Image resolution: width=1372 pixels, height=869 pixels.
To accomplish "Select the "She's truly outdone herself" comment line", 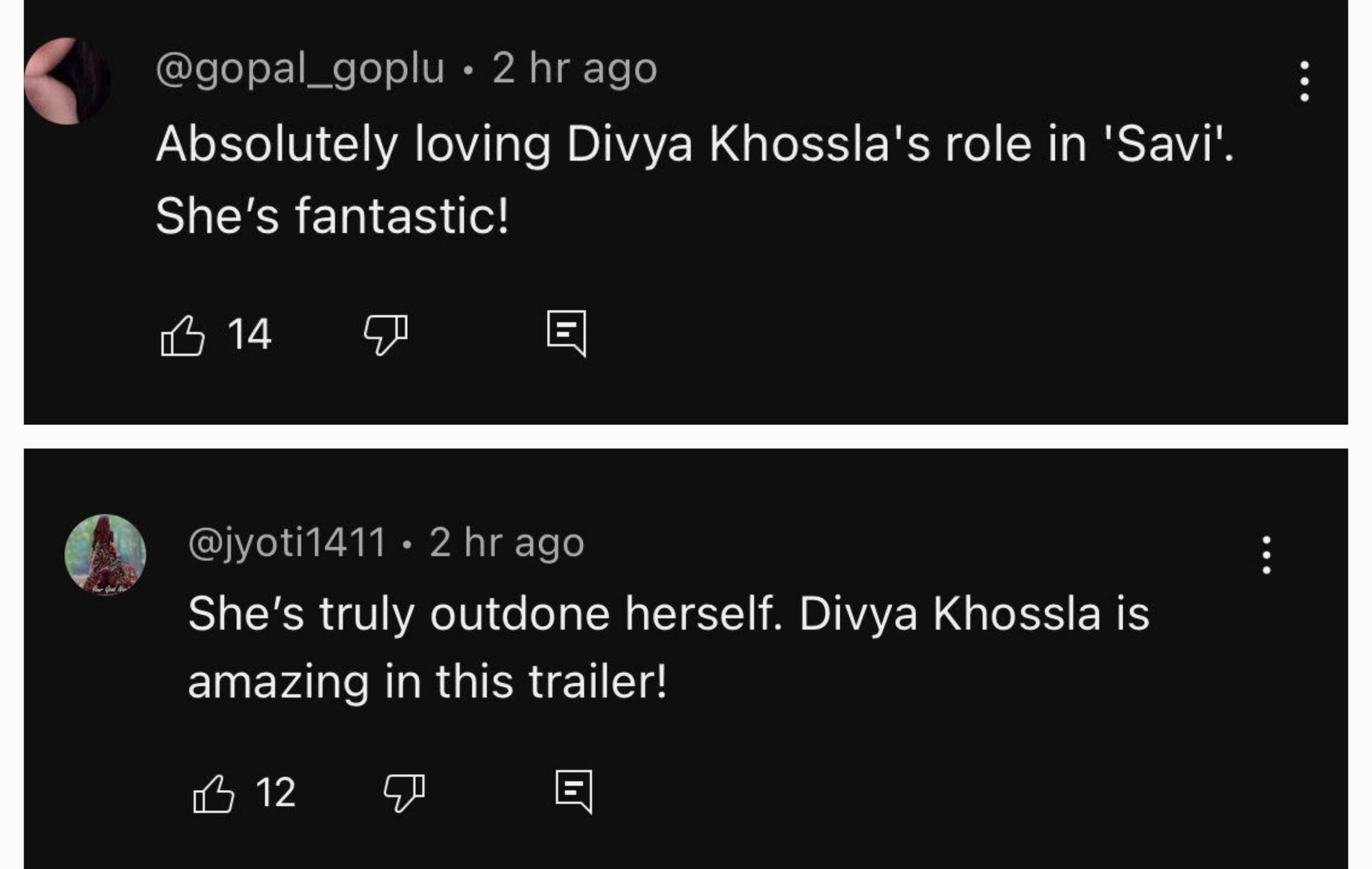I will coord(668,614).
